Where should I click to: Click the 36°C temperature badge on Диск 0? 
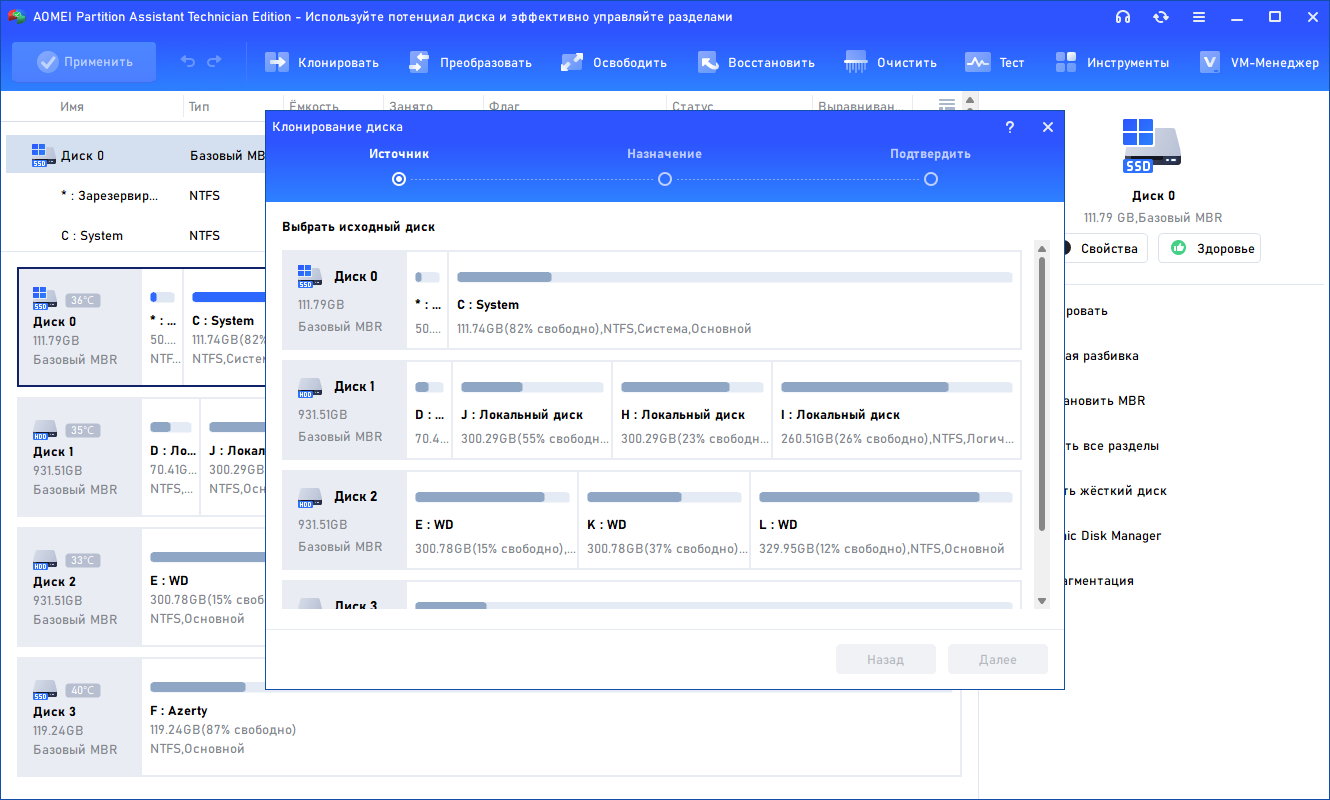click(x=82, y=300)
